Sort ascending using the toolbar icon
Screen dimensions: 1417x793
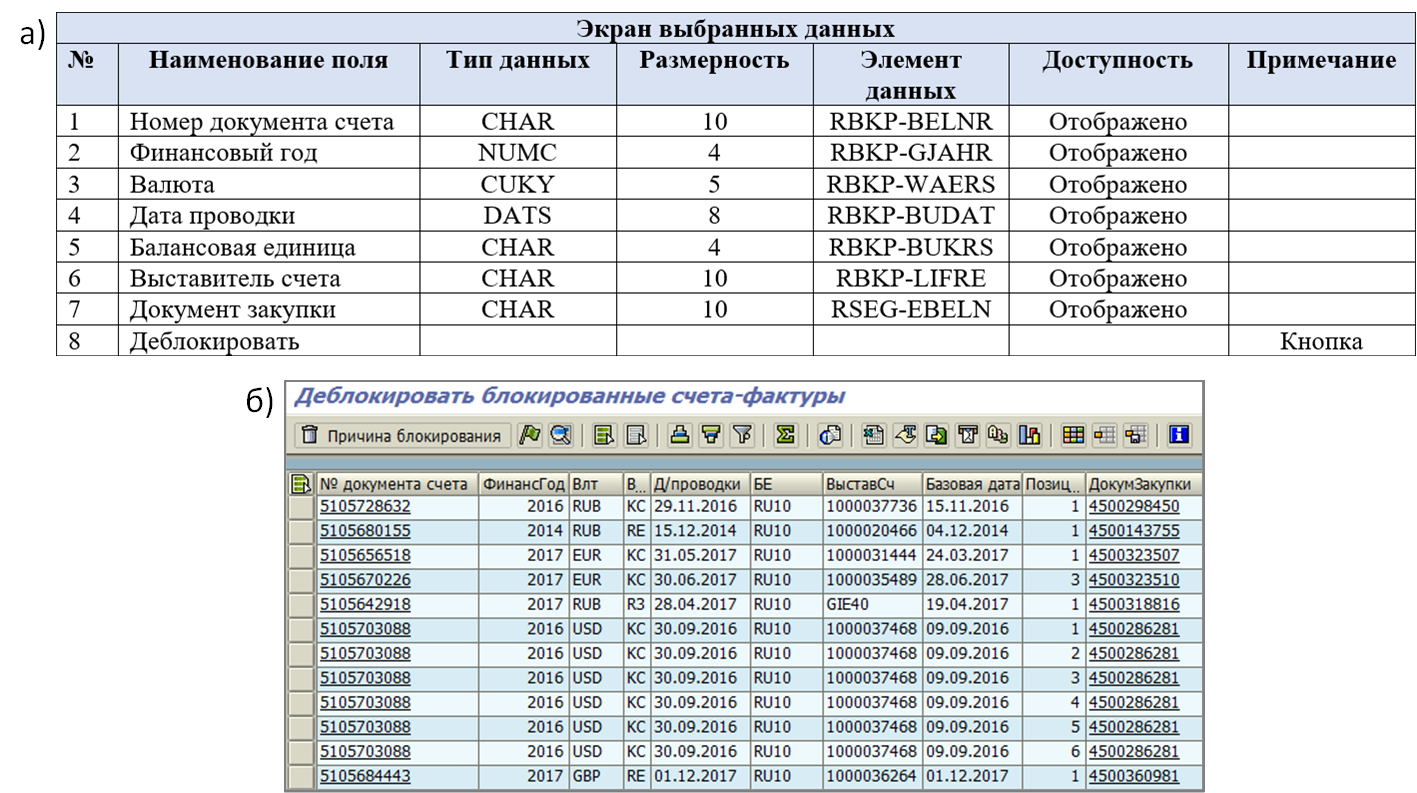click(x=679, y=435)
